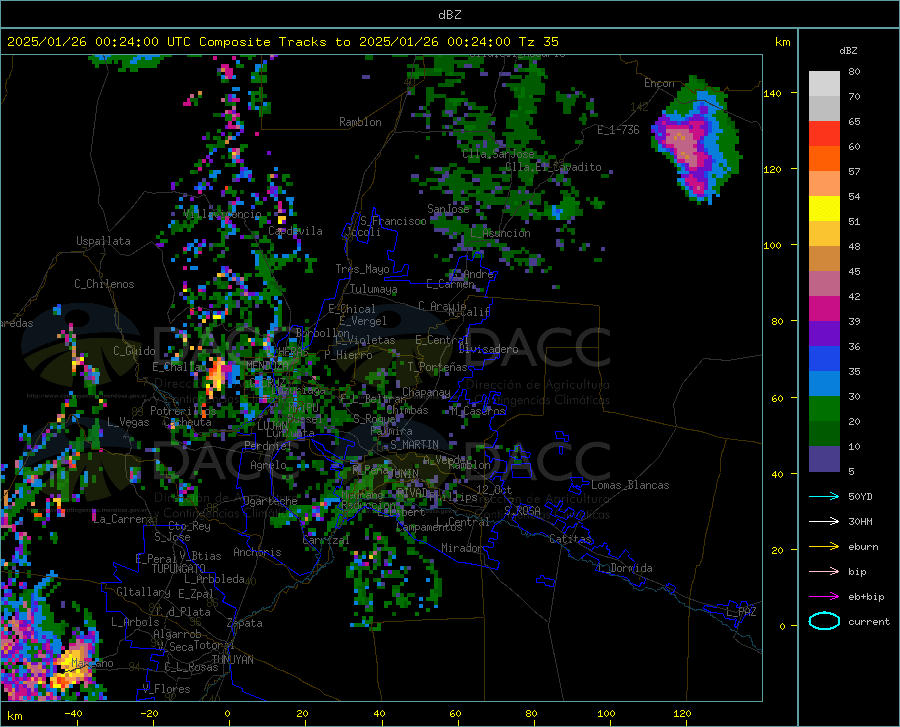Click the 60 dBZ orange swatch
Screen dimensions: 900x727
(824, 158)
